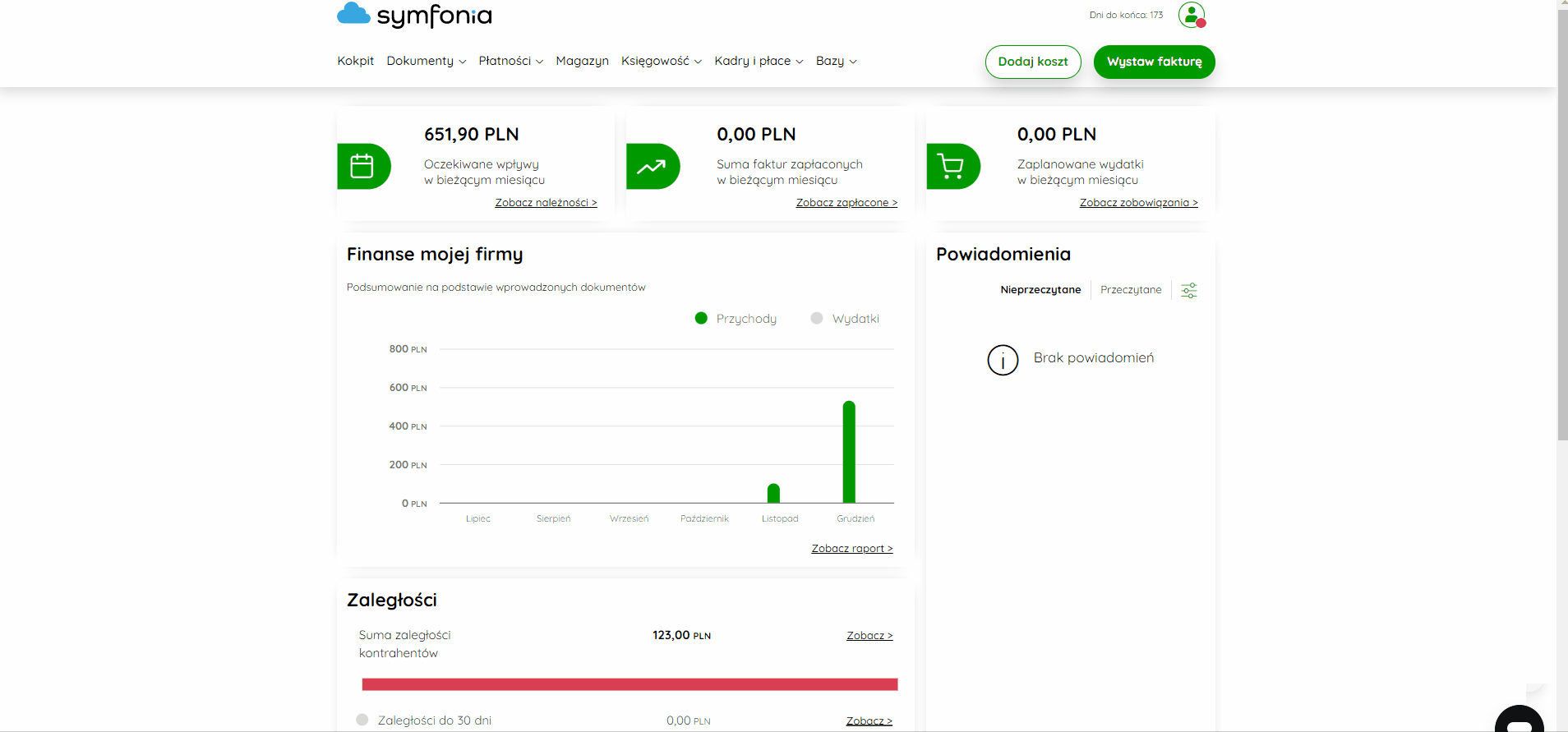Toggle the Wydatki legend series
This screenshot has width=1568, height=732.
tap(845, 319)
